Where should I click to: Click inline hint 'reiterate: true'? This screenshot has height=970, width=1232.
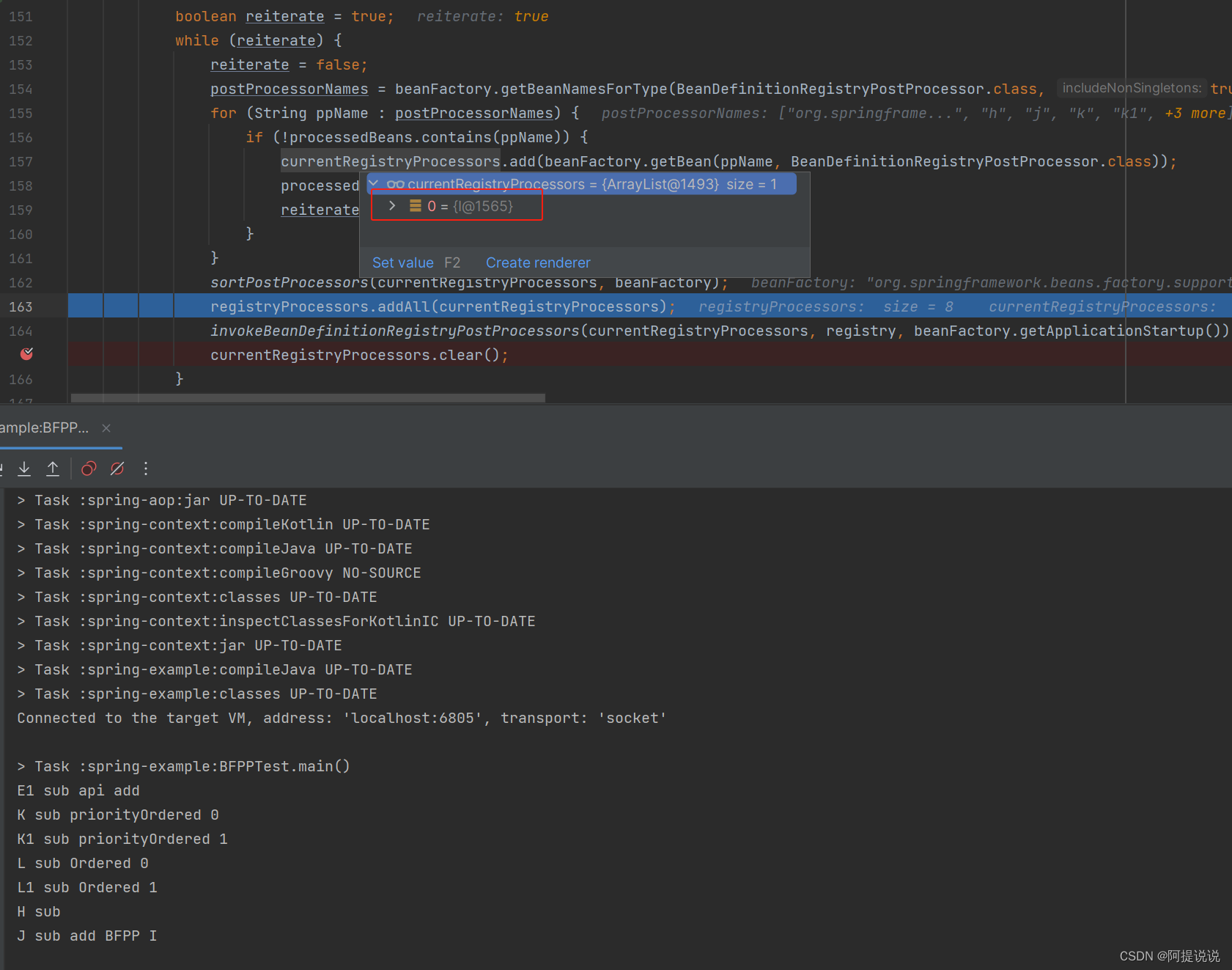coord(483,16)
